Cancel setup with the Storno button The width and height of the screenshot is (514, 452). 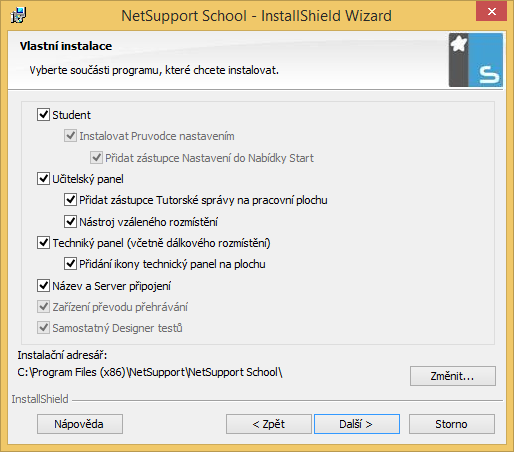[452, 424]
